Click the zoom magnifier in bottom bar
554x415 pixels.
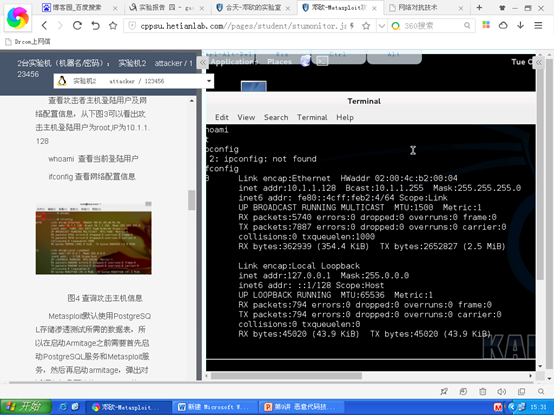[x=541, y=391]
